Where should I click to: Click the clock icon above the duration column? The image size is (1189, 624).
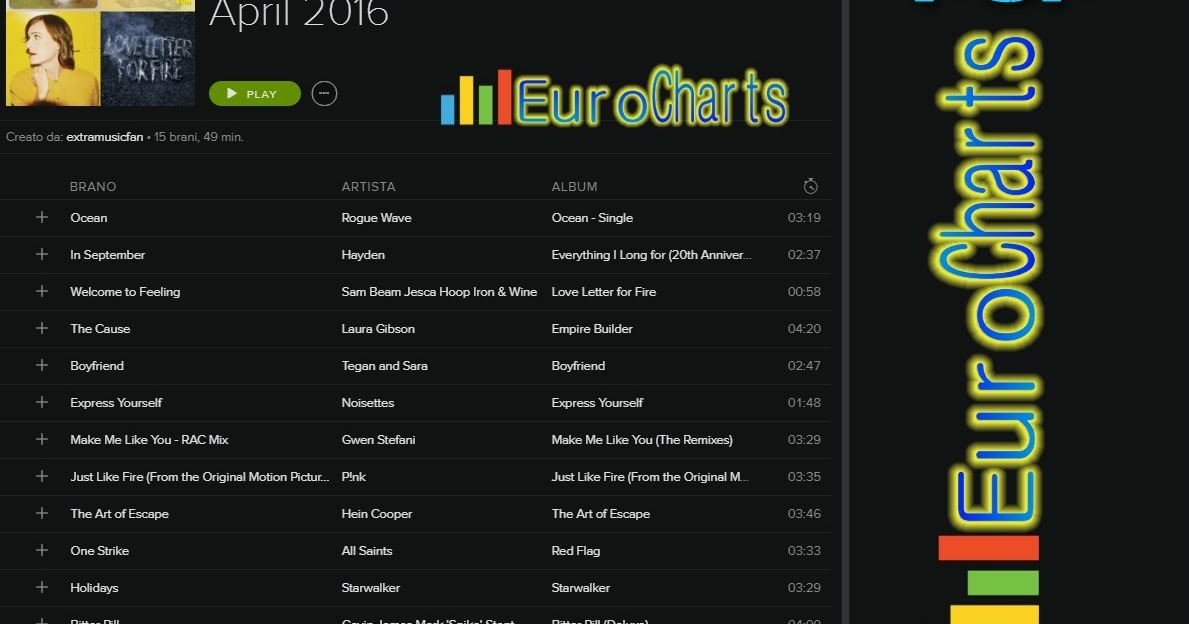pyautogui.click(x=810, y=185)
